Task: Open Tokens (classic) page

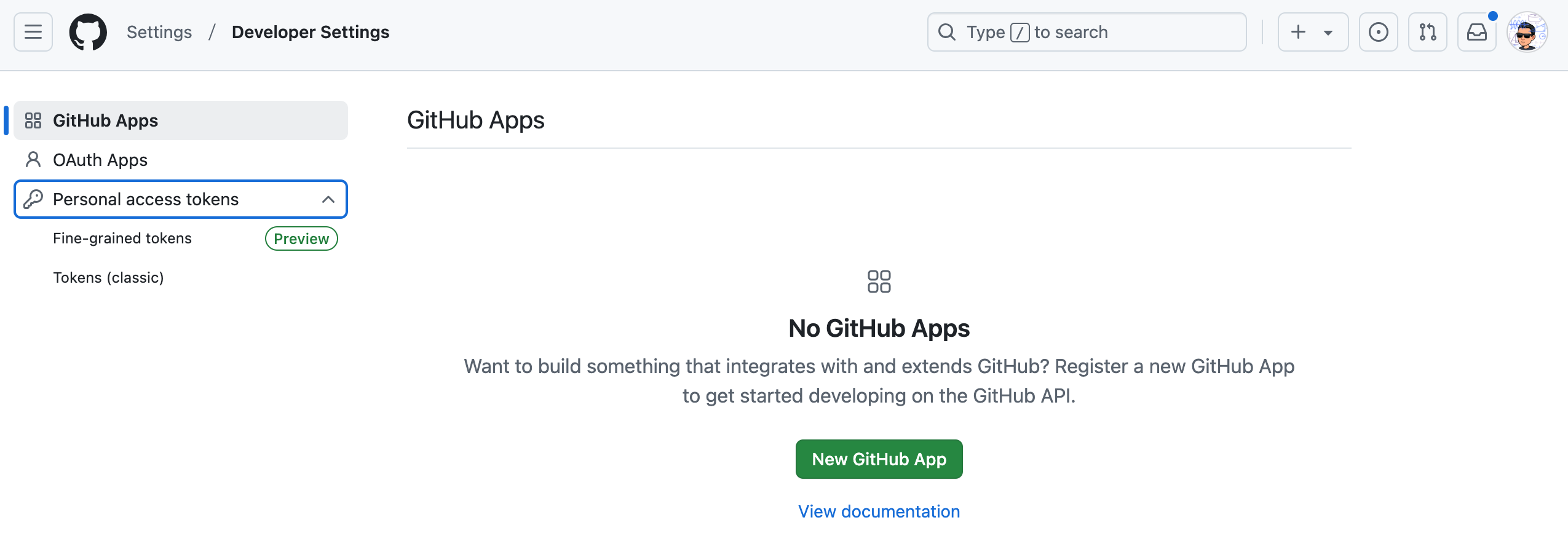Action: coord(108,278)
